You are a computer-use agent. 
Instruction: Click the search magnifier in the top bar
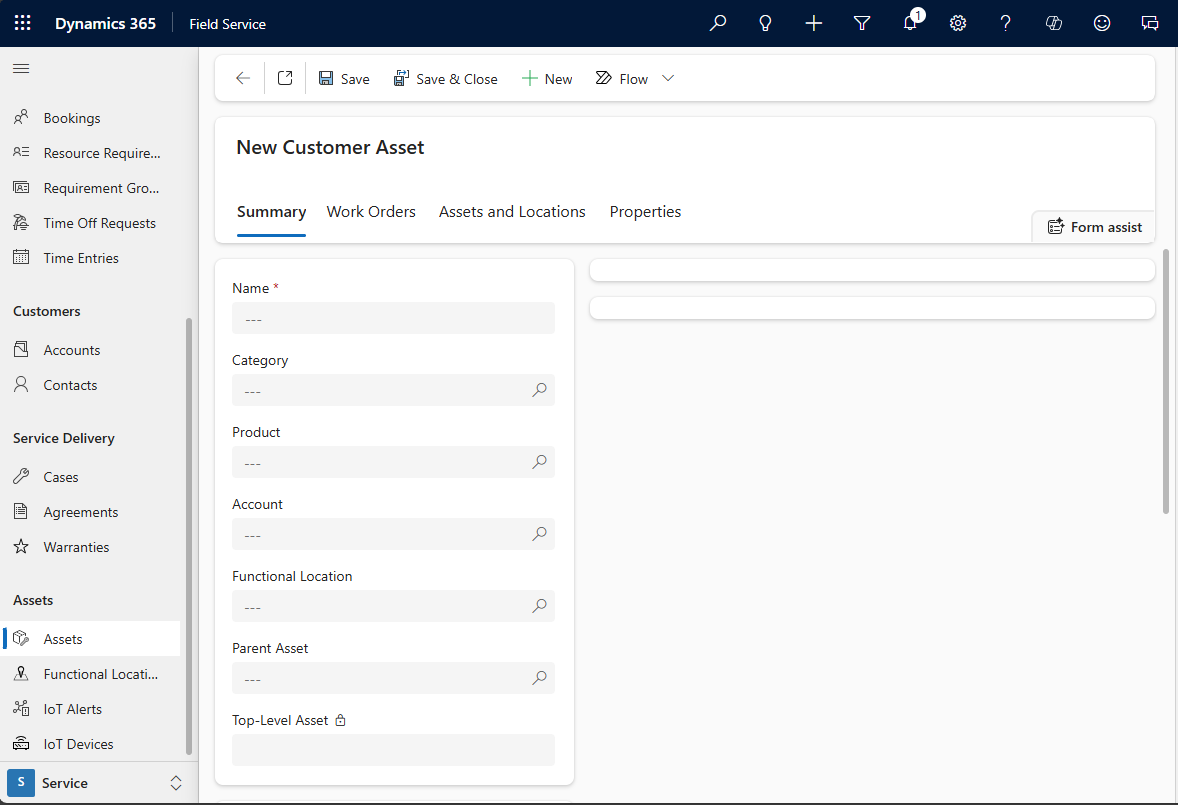tap(717, 22)
